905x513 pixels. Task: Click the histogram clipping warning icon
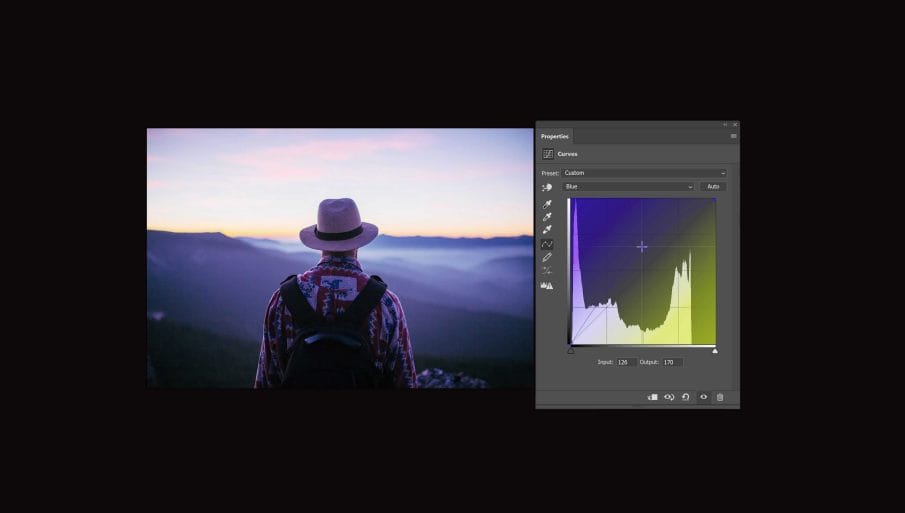pos(547,285)
